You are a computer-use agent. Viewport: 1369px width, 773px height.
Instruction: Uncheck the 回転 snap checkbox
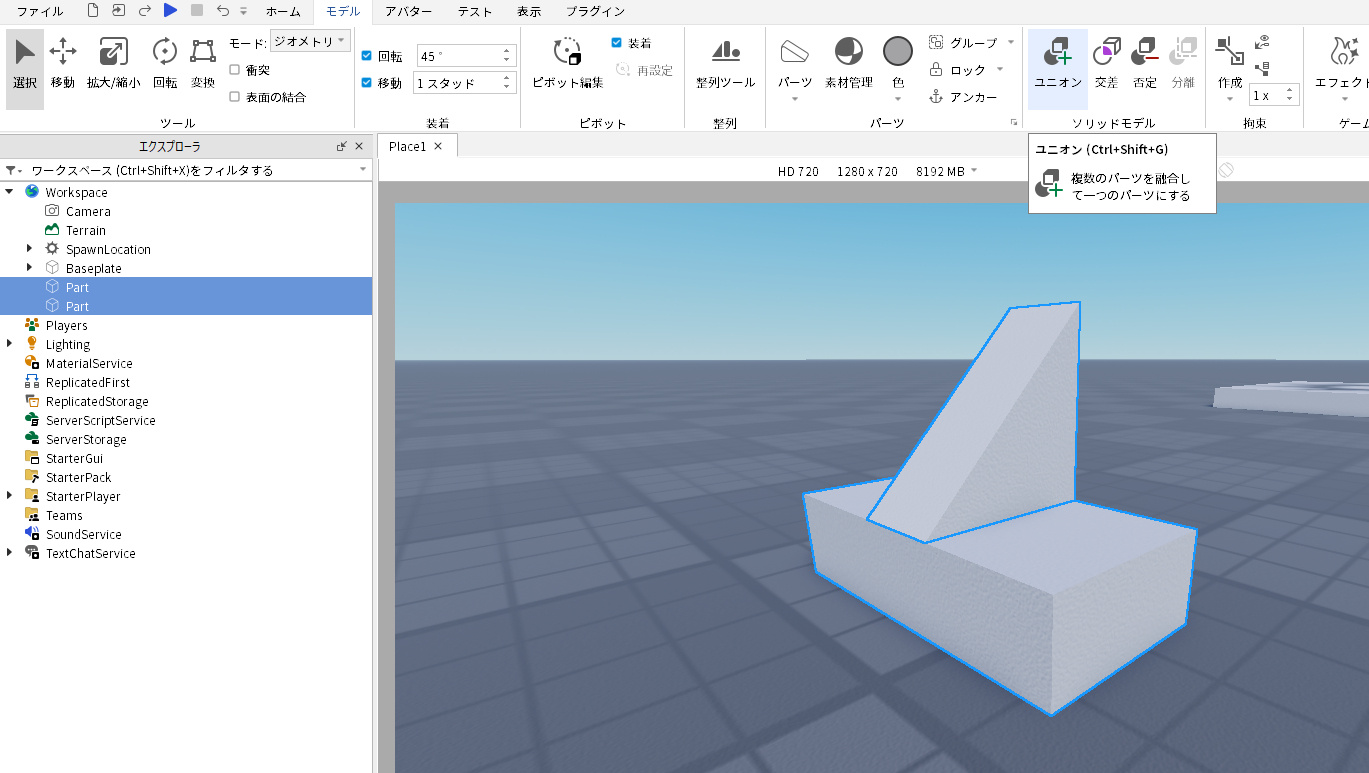(x=366, y=55)
